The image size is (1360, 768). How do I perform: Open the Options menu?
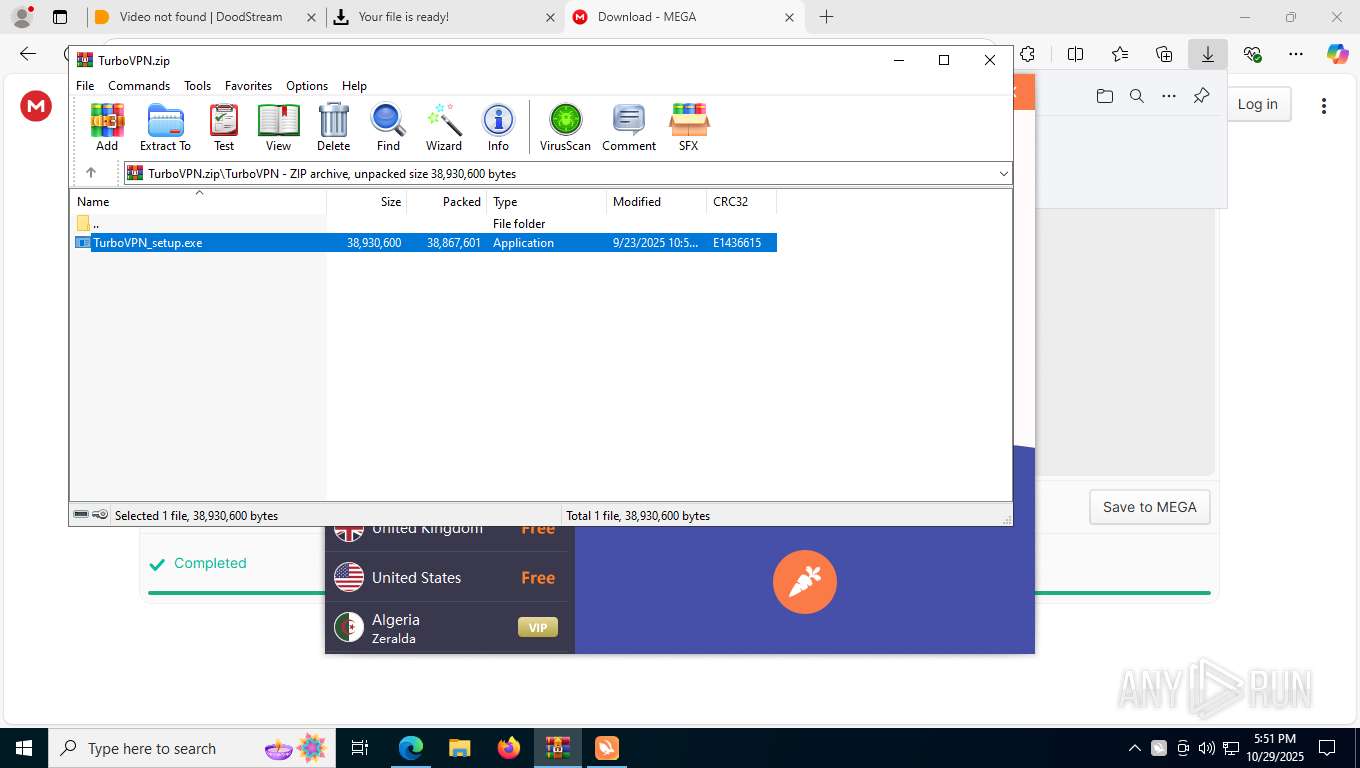tap(307, 86)
